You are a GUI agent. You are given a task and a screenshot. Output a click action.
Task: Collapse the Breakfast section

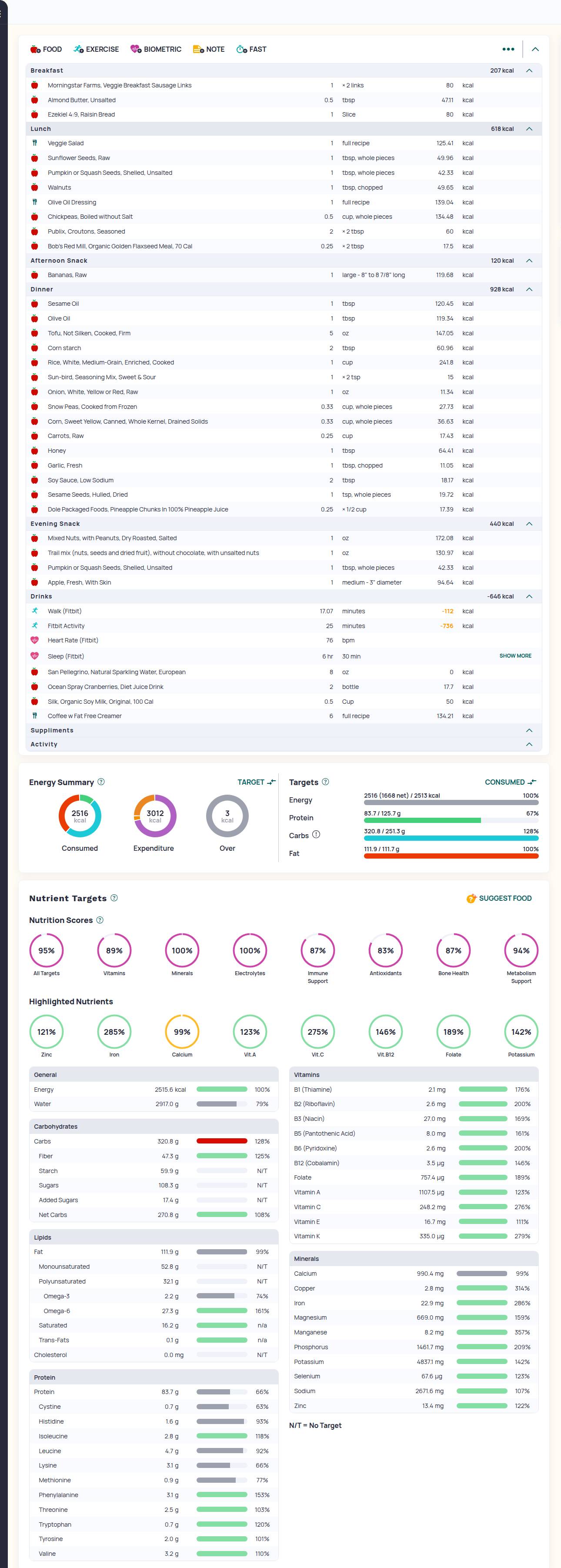click(x=529, y=70)
